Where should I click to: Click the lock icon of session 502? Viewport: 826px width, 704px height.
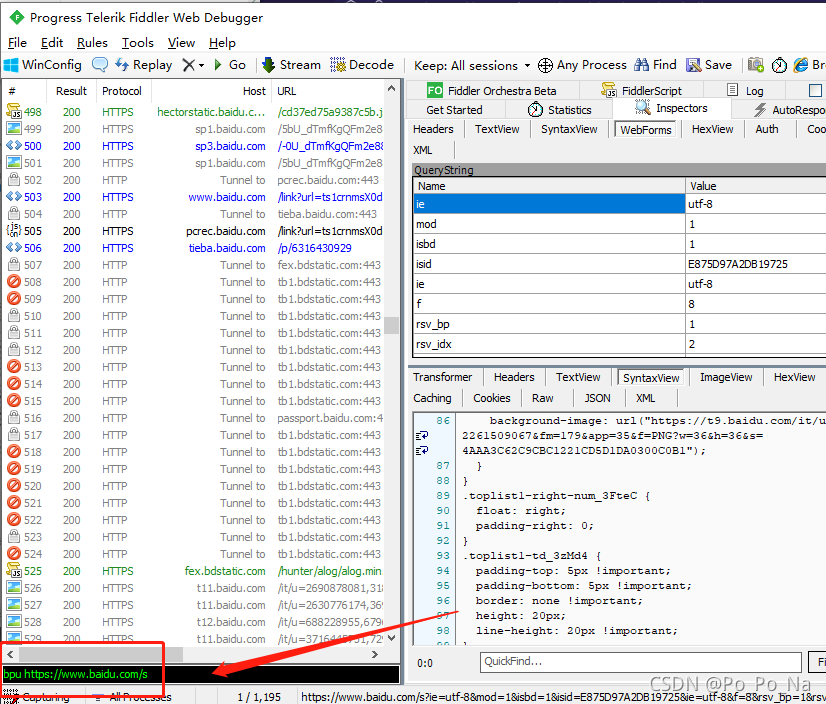click(14, 179)
